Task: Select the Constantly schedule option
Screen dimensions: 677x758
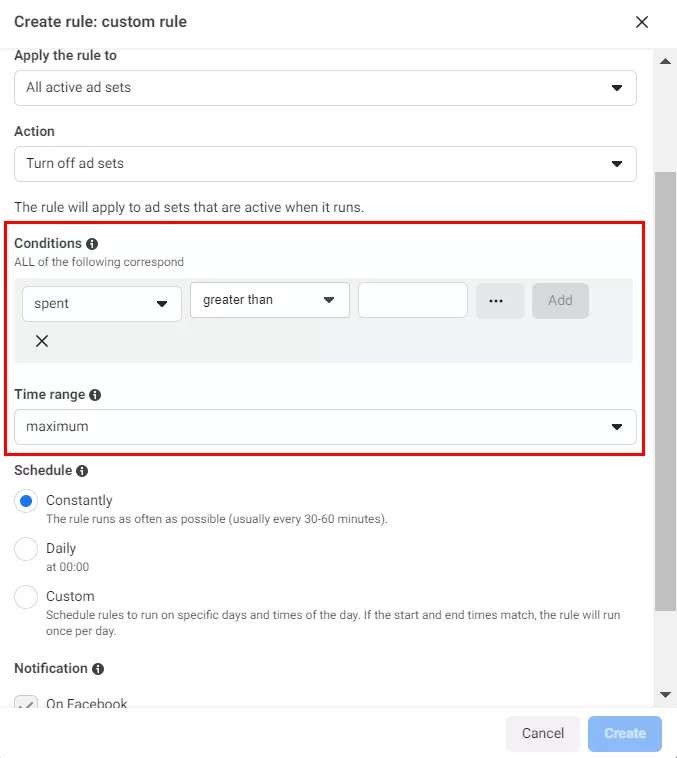Action: [x=26, y=501]
